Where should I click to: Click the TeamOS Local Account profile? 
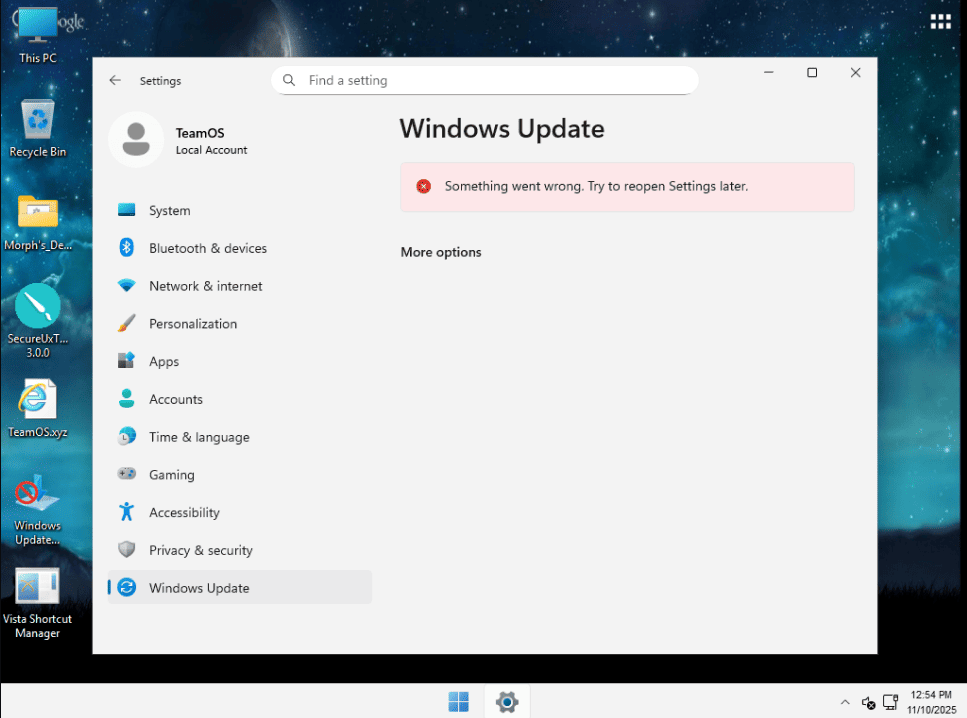coord(180,140)
